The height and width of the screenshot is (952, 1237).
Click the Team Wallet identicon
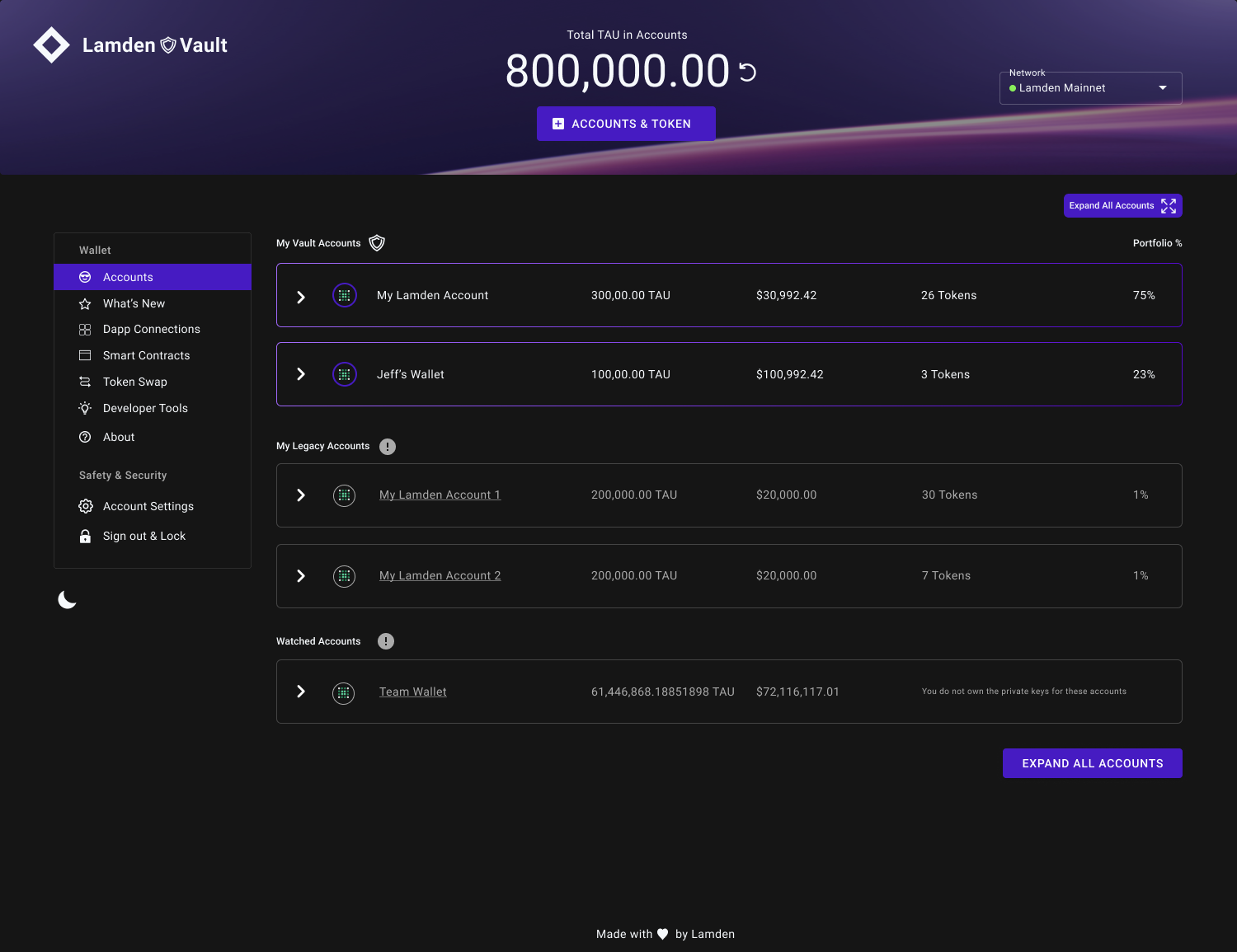[344, 693]
